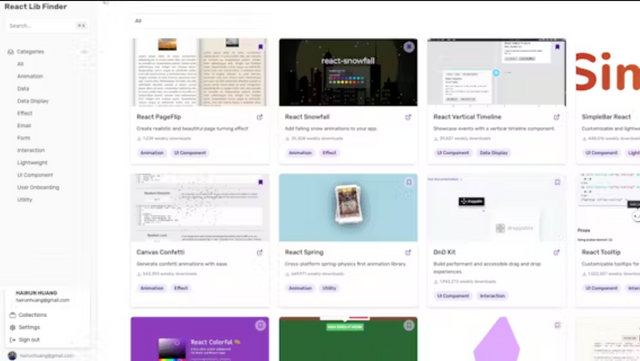Toggle bookmark on React Colorful card
Image resolution: width=640 pixels, height=361 pixels.
point(260,325)
